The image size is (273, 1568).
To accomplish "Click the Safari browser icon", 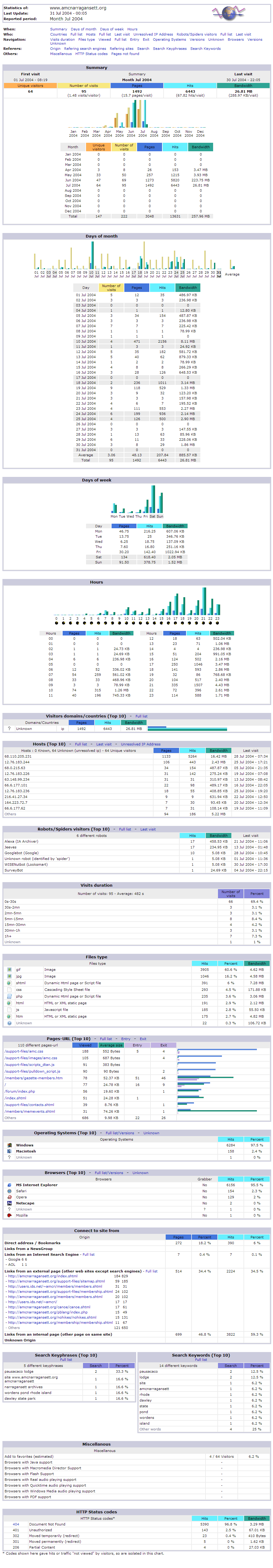I will point(9,1191).
